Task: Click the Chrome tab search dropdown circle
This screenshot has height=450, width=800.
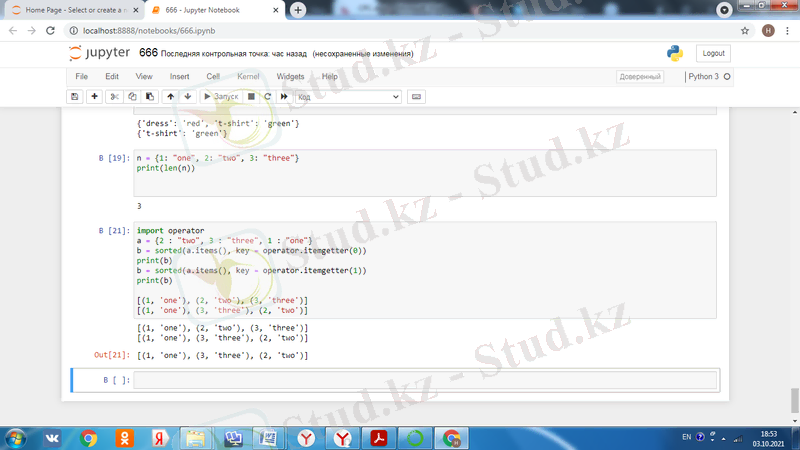Action: point(724,10)
